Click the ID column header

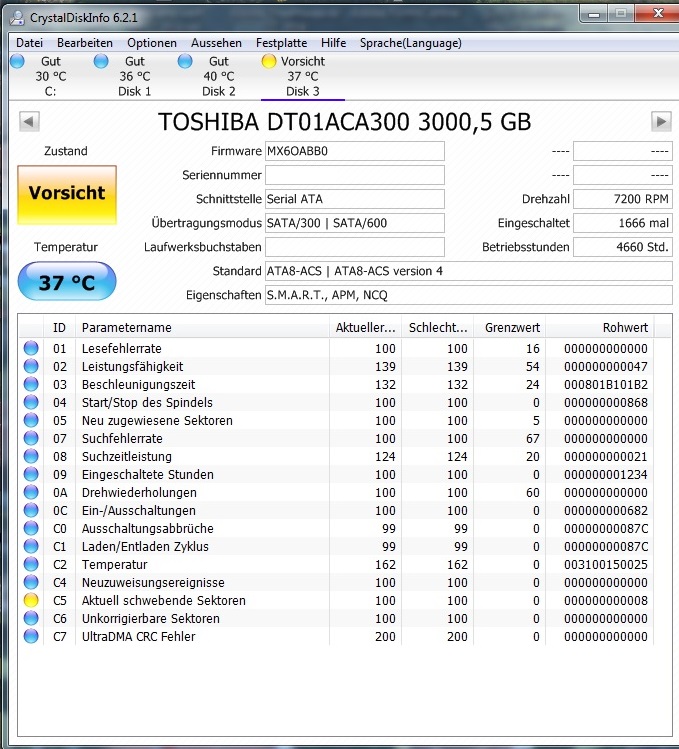pyautogui.click(x=59, y=328)
